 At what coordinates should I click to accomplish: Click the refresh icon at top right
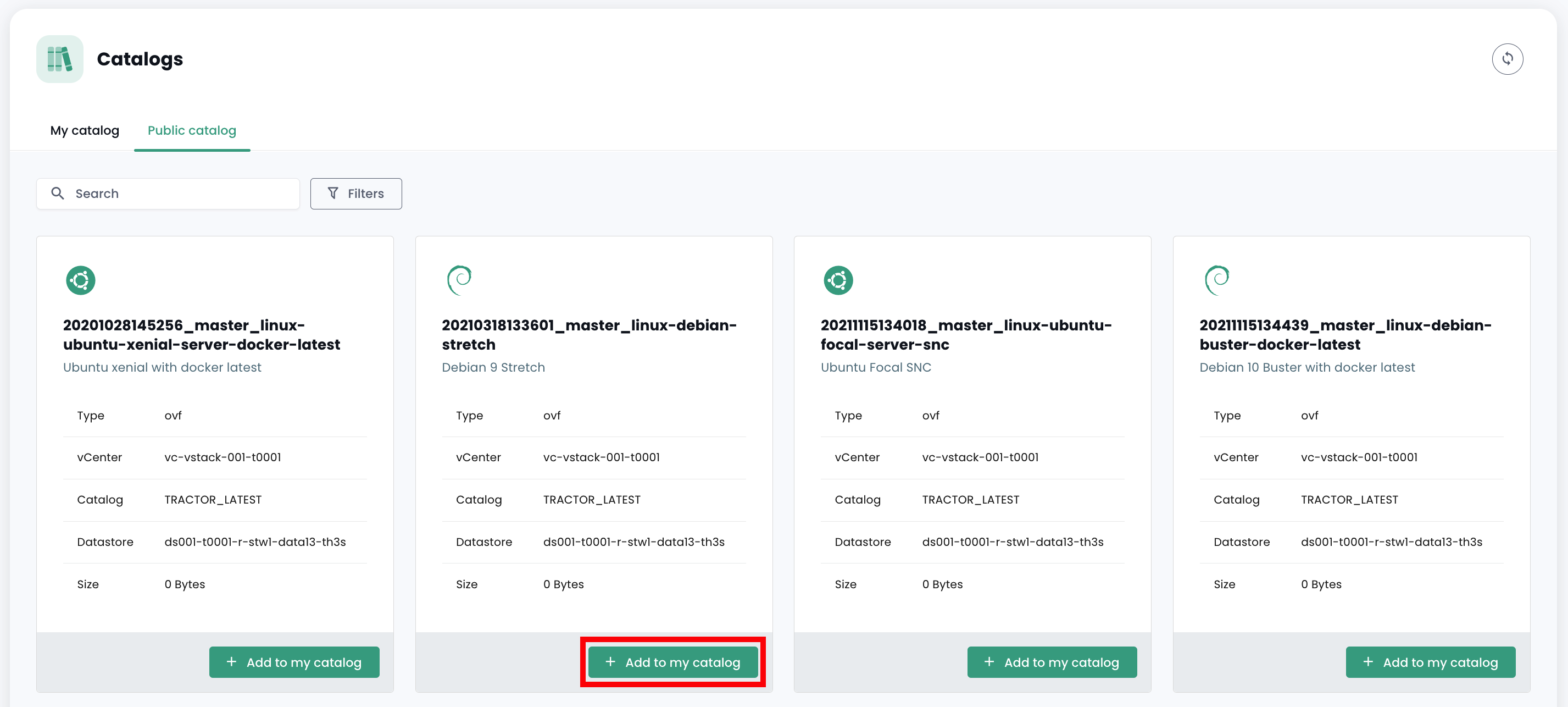click(x=1506, y=59)
